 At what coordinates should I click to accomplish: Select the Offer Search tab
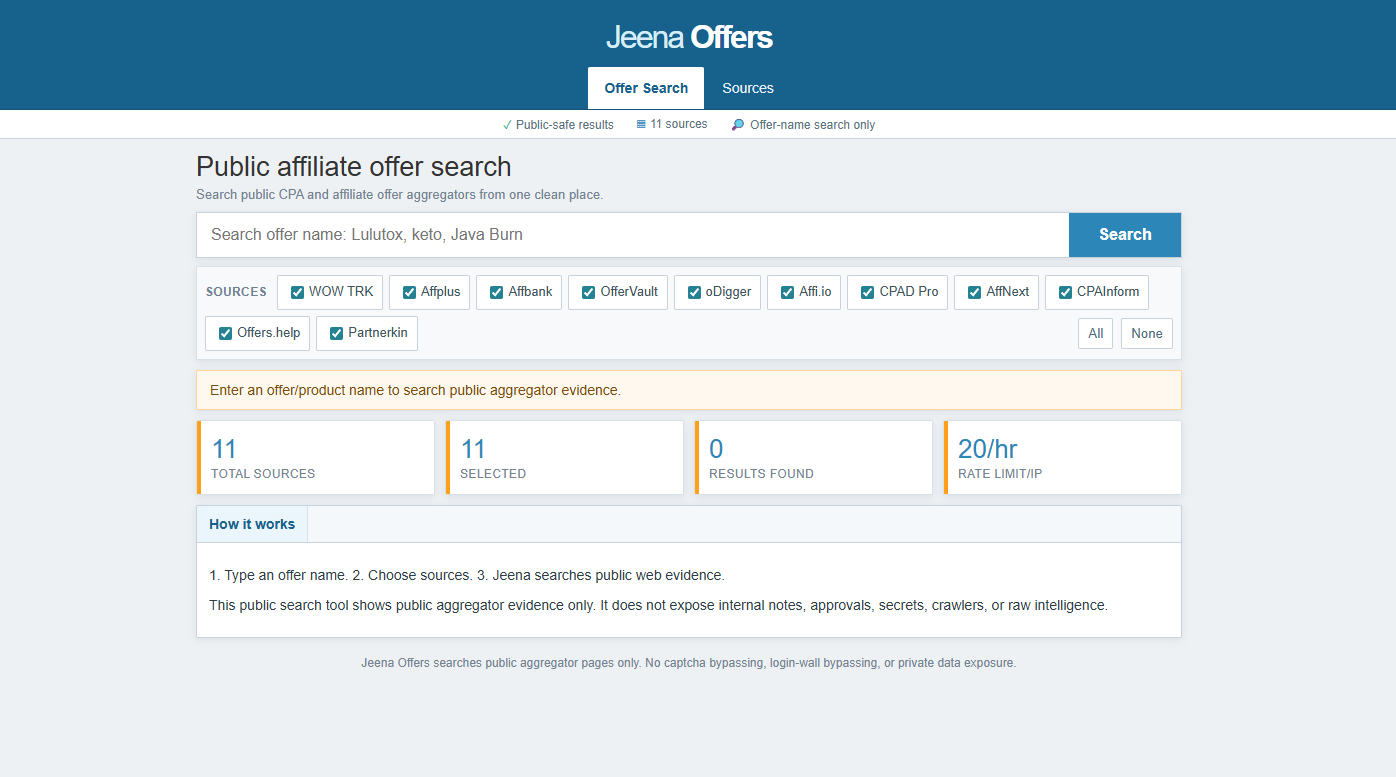coord(646,88)
